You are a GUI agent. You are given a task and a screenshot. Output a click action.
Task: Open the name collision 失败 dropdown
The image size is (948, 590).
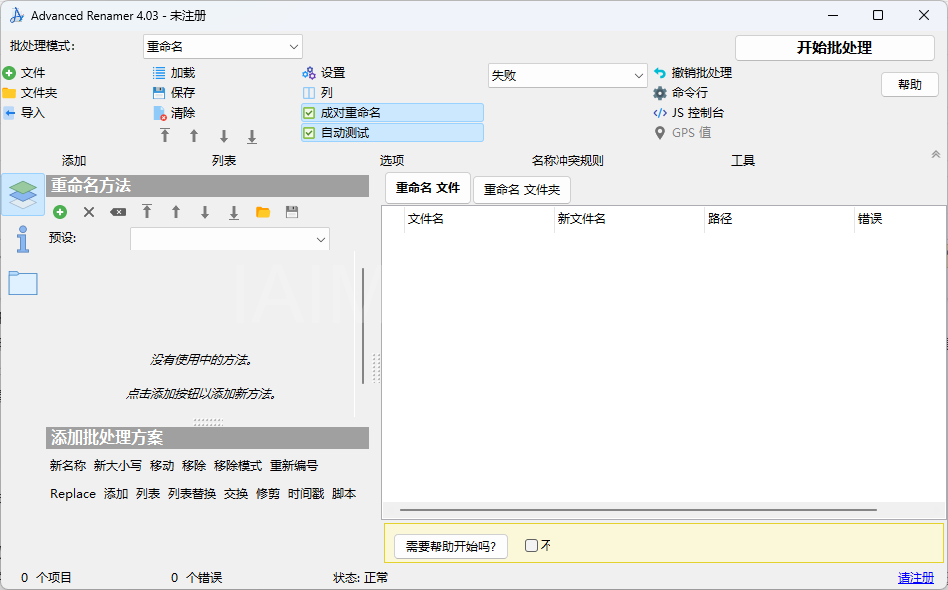pyautogui.click(x=568, y=76)
